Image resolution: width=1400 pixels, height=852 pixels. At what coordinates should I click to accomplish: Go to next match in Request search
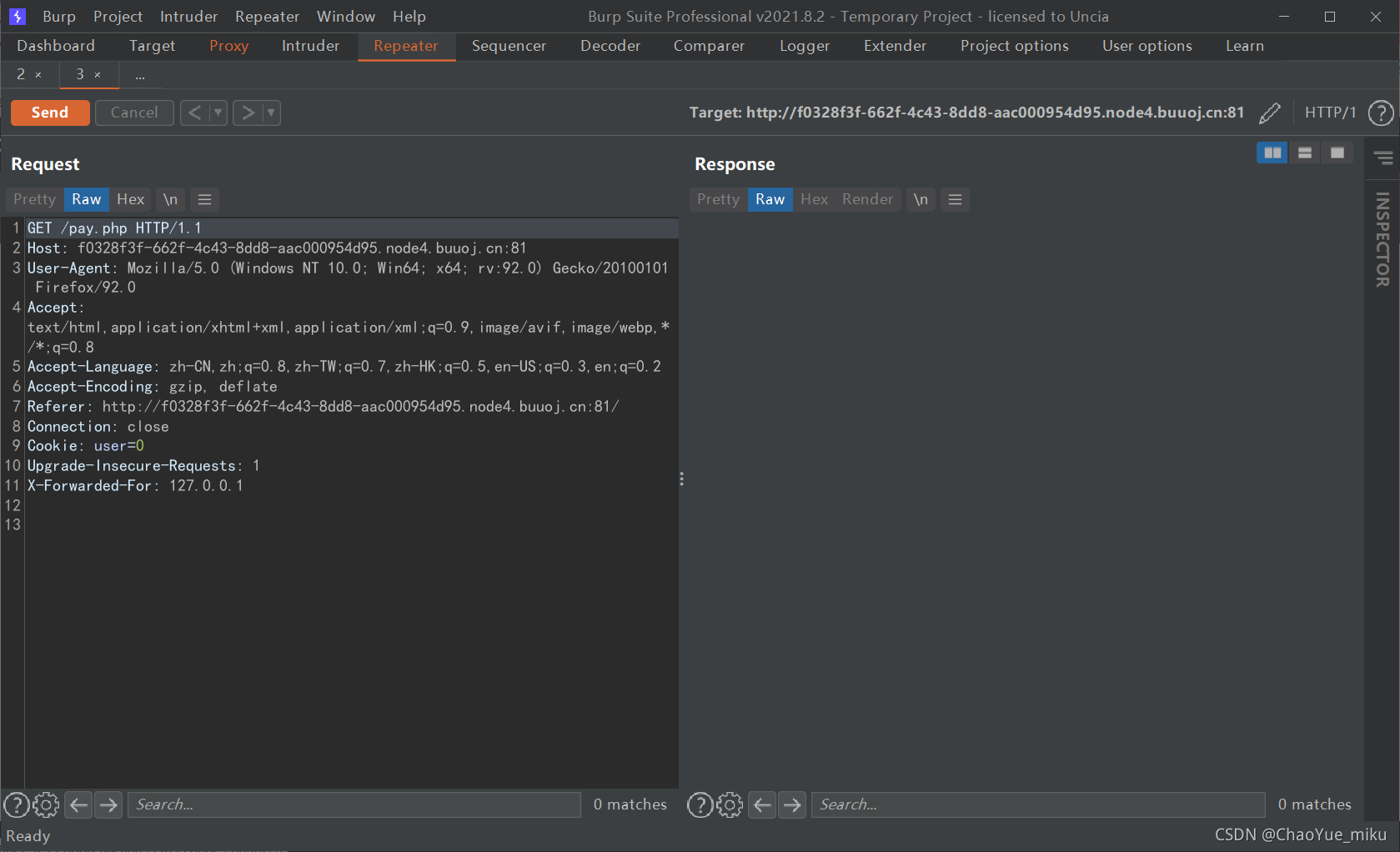click(108, 804)
